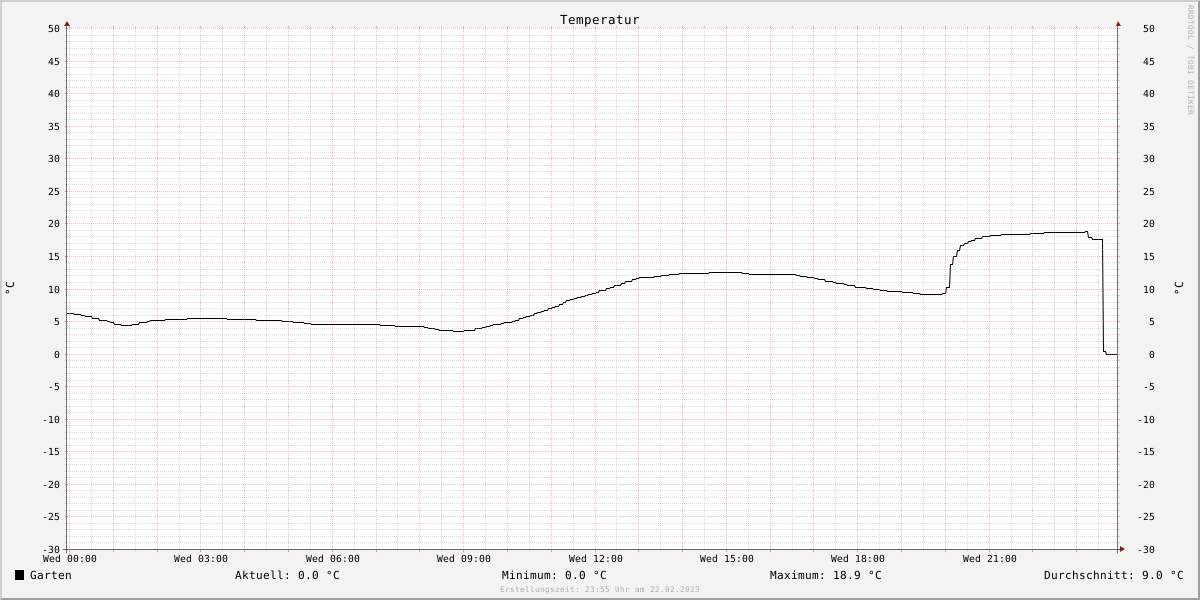Click the 40 label on left y-axis
This screenshot has width=1200, height=600.
tap(54, 93)
